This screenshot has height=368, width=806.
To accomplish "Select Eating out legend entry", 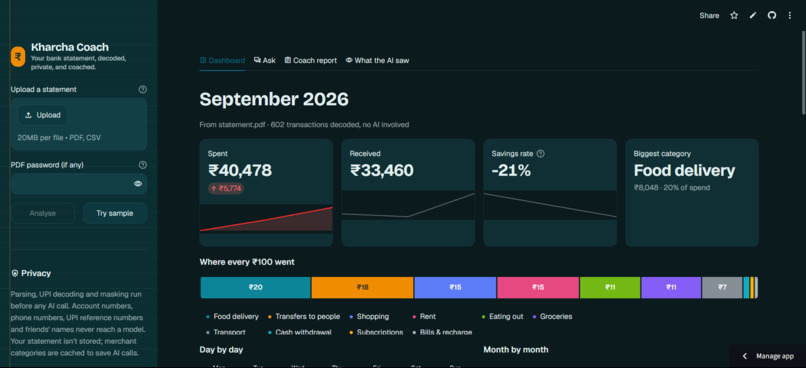I will [x=502, y=317].
